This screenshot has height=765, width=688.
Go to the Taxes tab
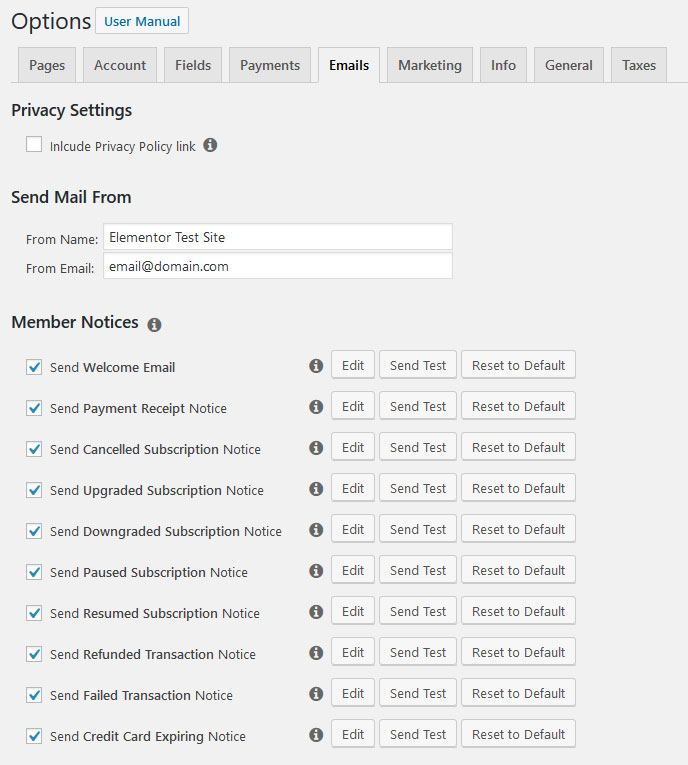[x=639, y=65]
